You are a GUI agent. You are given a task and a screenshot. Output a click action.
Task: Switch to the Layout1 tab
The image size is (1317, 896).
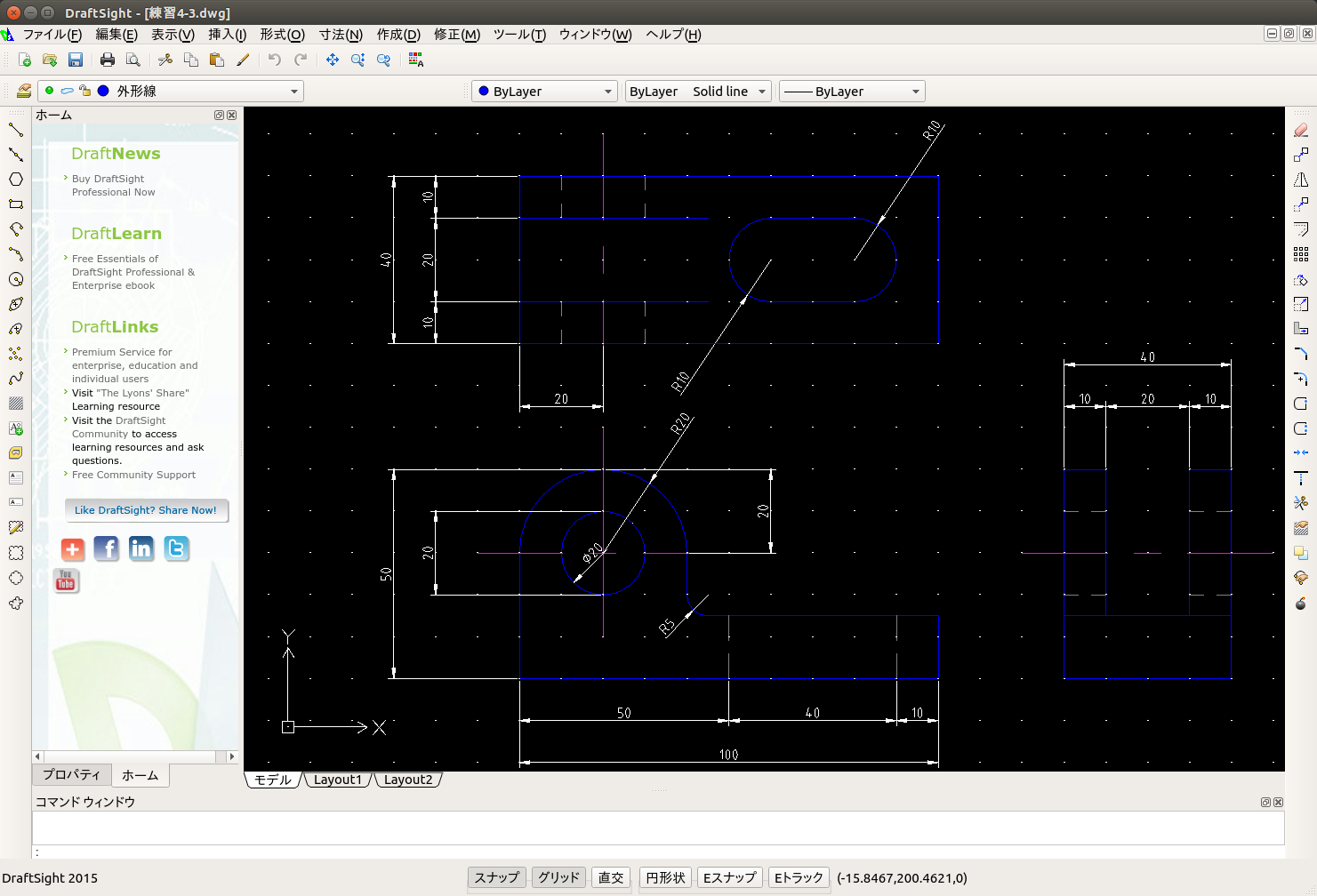[338, 780]
